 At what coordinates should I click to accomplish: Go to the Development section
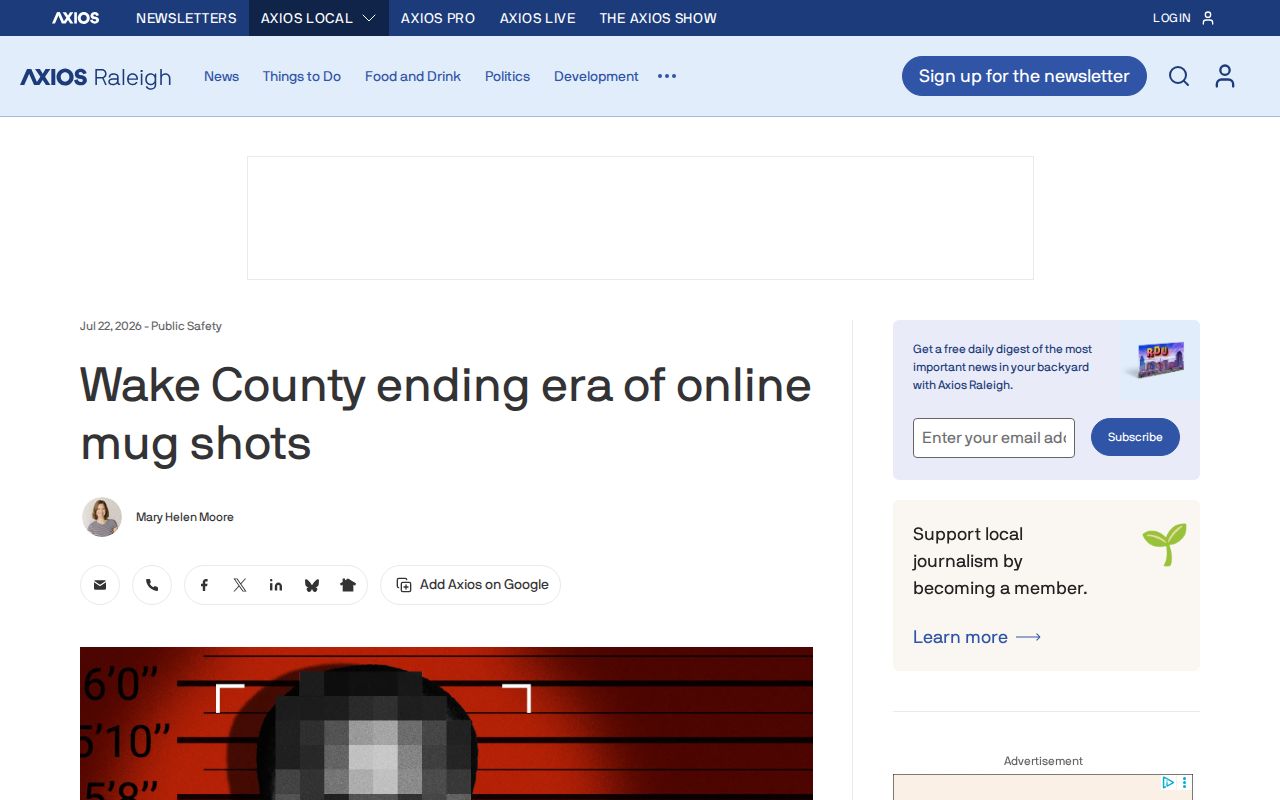596,76
